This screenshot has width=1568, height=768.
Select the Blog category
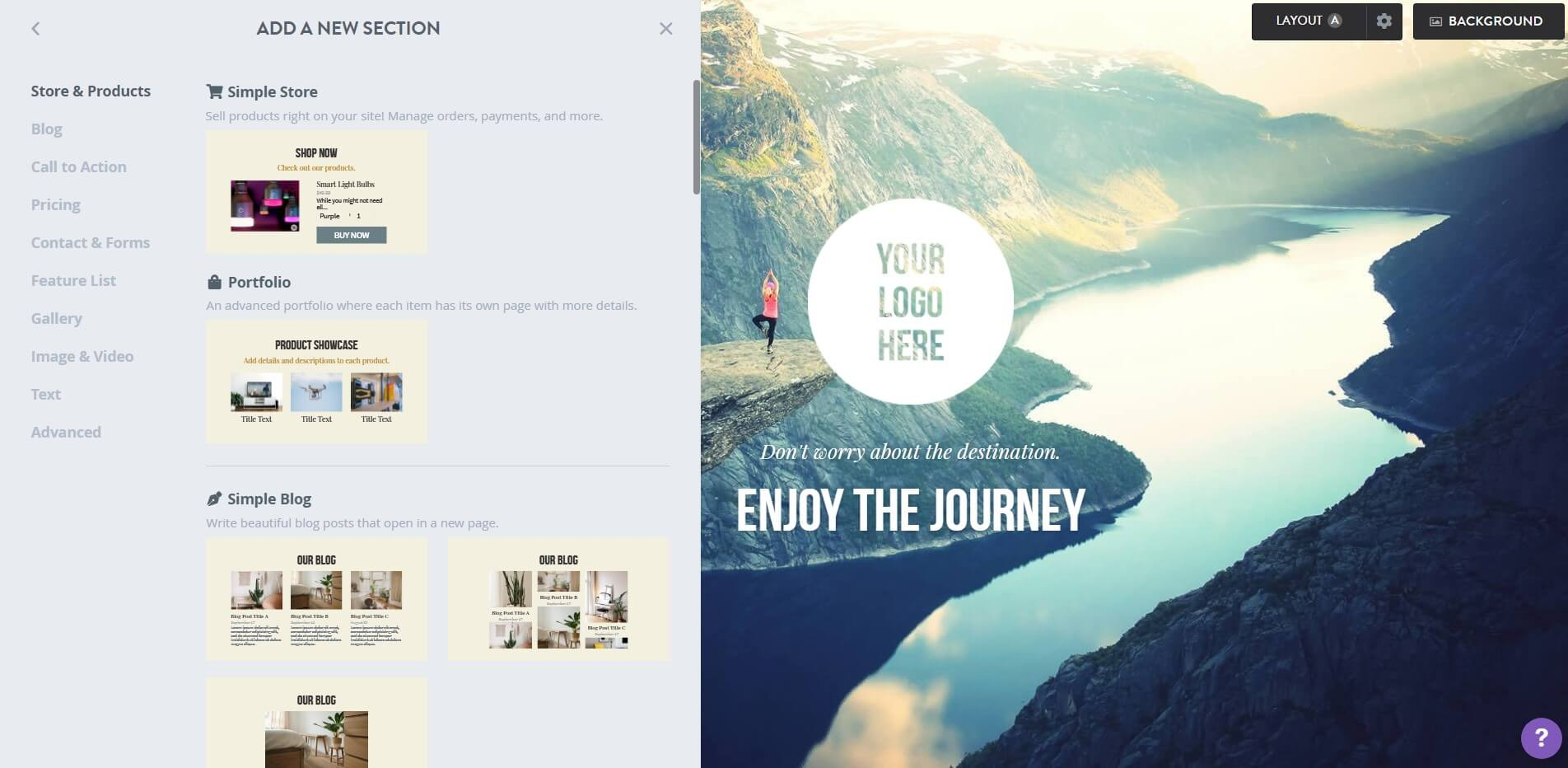pos(47,129)
